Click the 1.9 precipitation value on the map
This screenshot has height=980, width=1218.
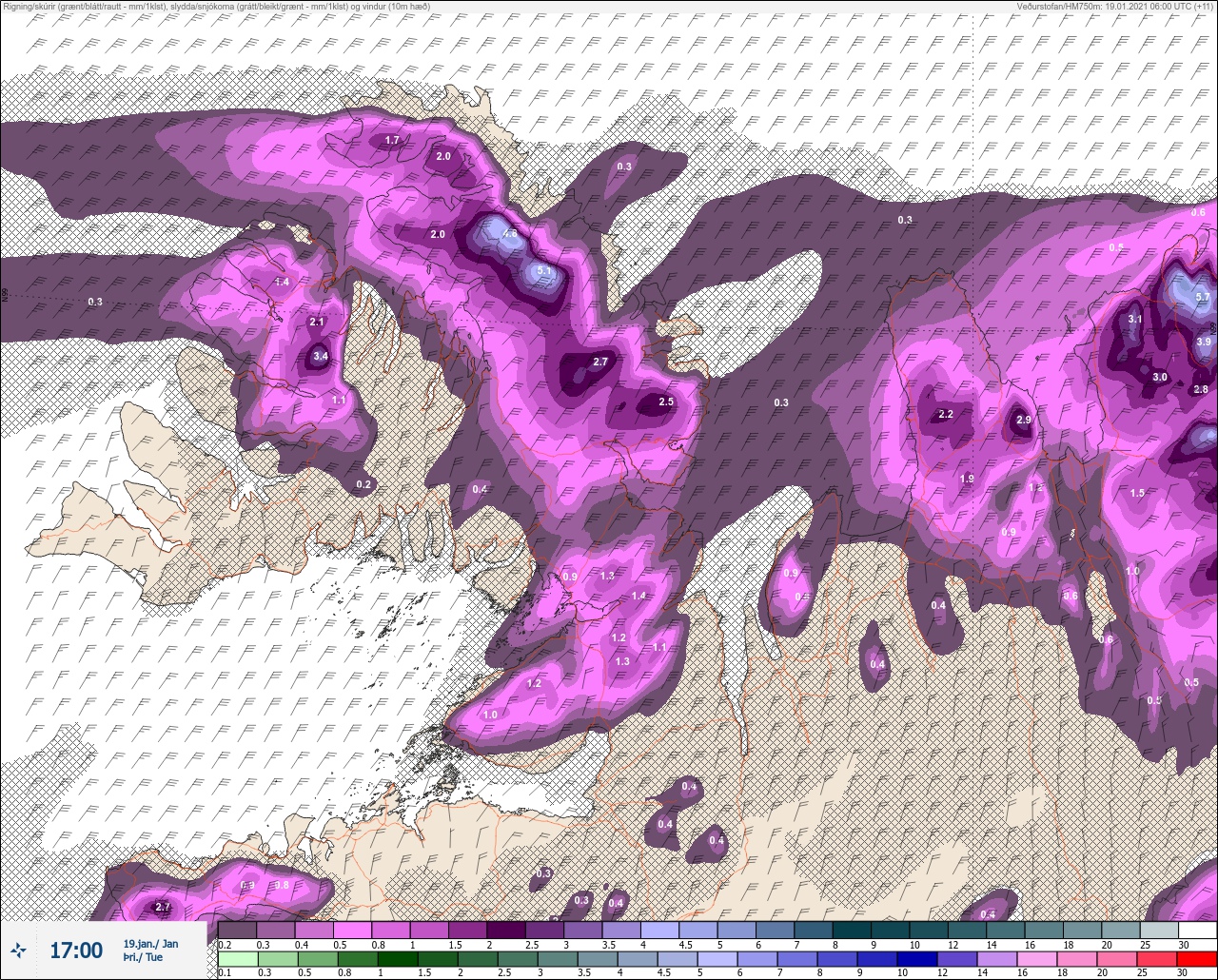(x=968, y=479)
